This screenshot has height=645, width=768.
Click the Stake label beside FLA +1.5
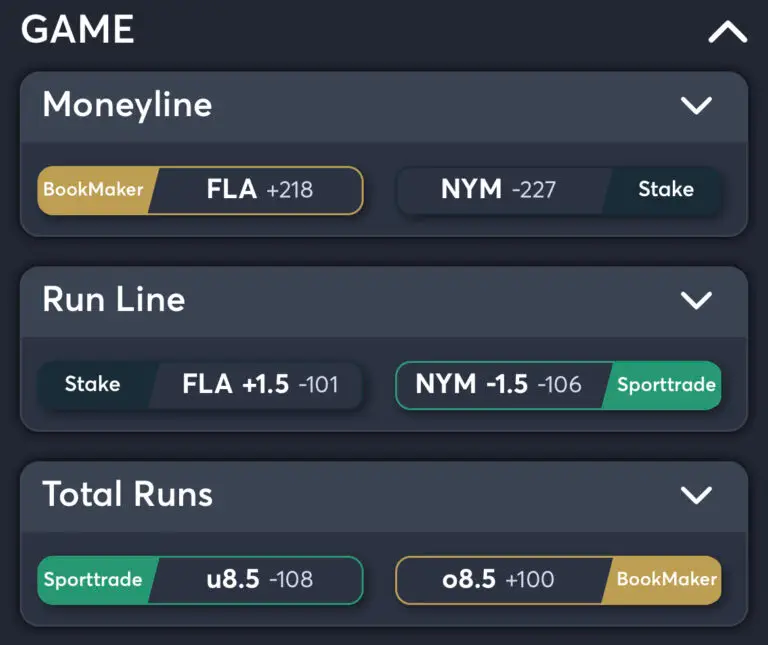pos(93,385)
